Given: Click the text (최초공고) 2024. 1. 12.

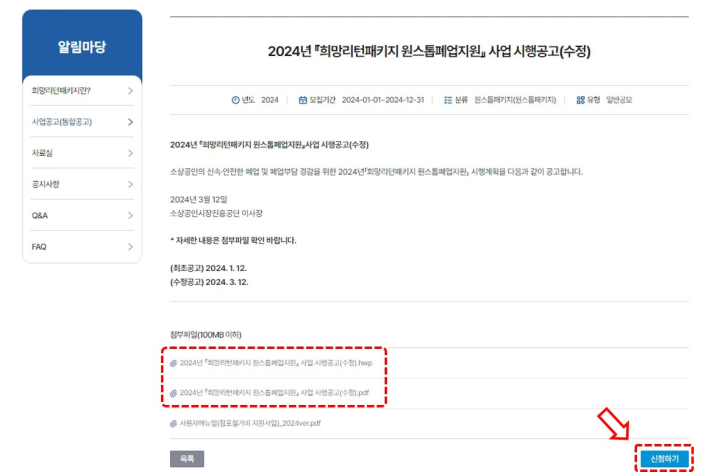Looking at the screenshot, I should tap(208, 268).
